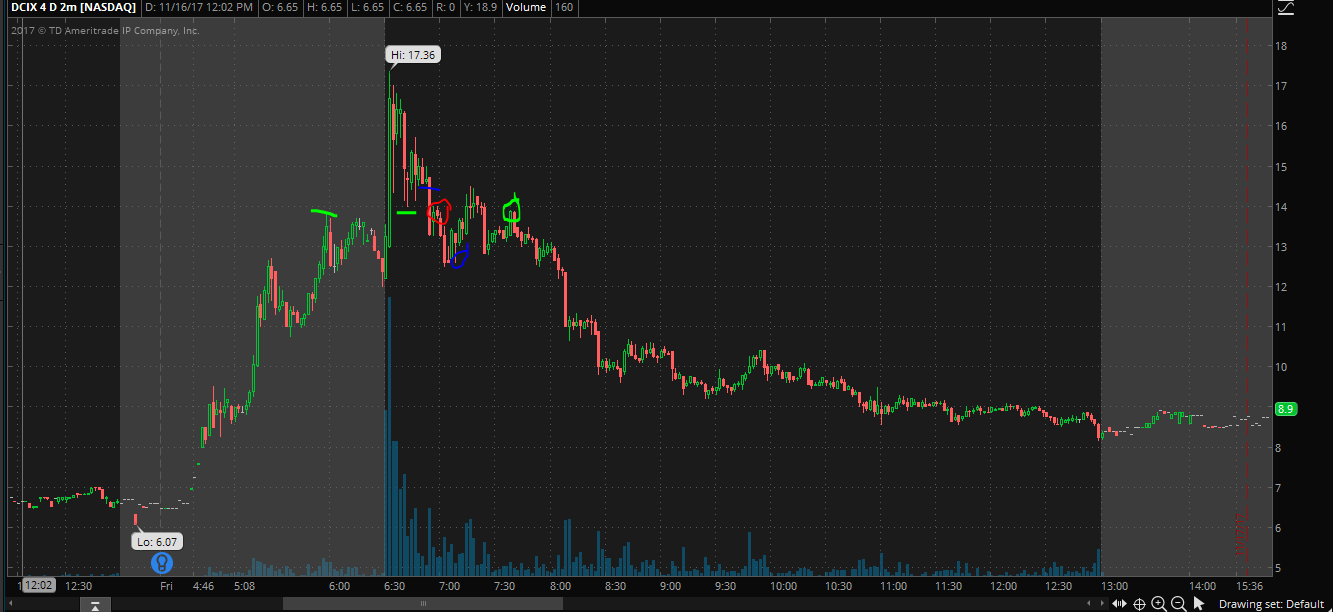Select the crosshair pan tool icon

(x=1139, y=604)
